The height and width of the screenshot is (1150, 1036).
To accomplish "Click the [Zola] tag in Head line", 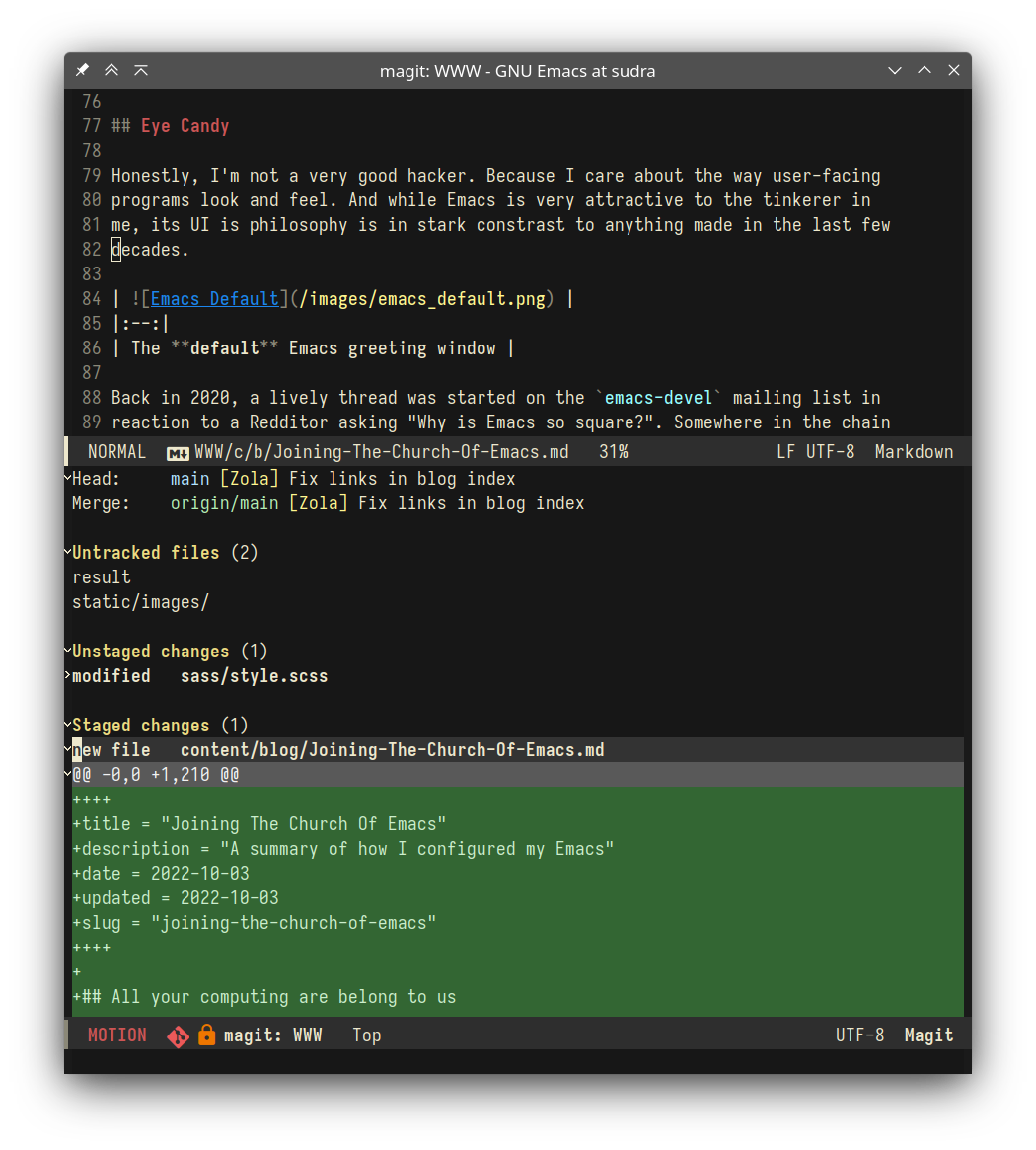I will [x=250, y=479].
